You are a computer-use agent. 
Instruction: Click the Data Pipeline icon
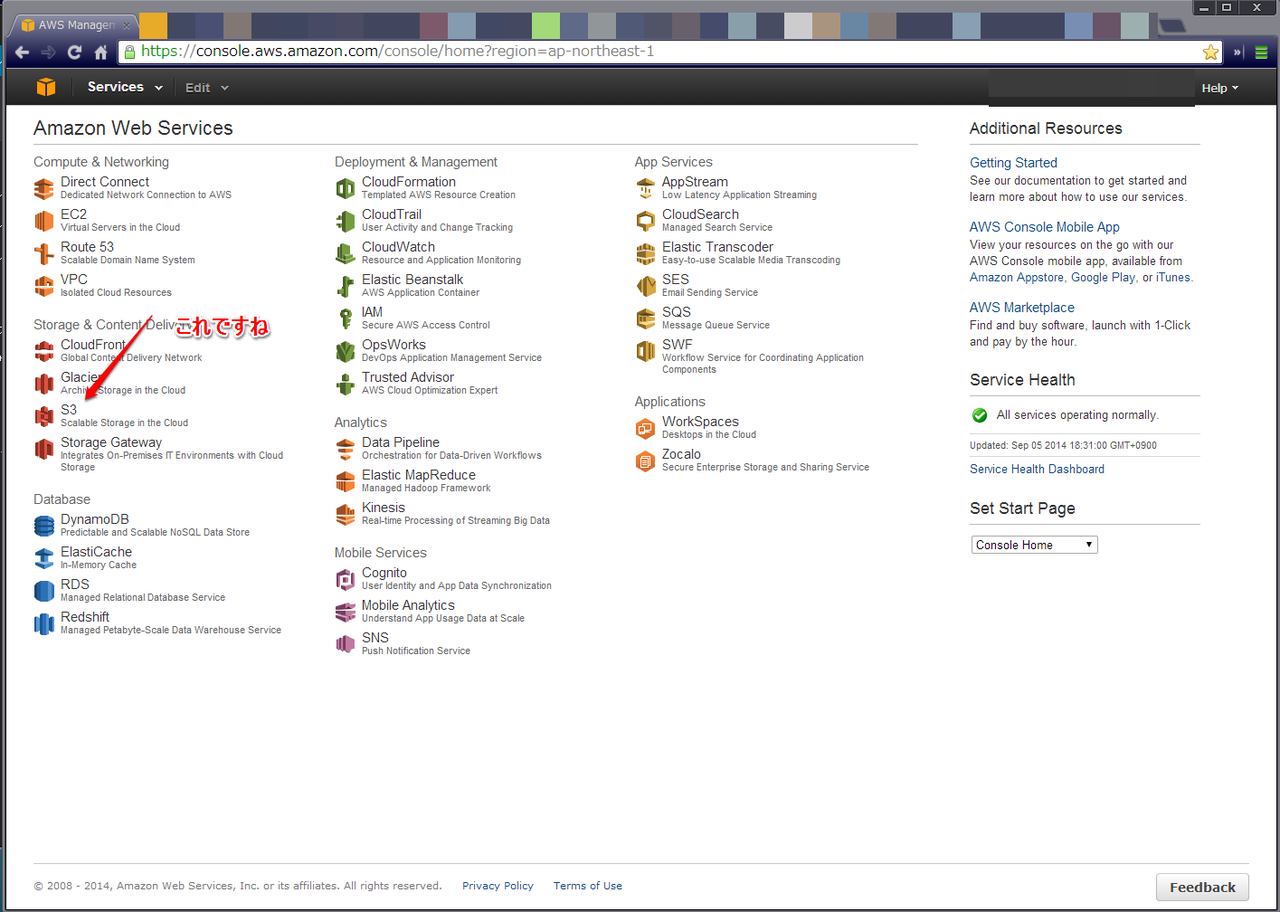[345, 449]
